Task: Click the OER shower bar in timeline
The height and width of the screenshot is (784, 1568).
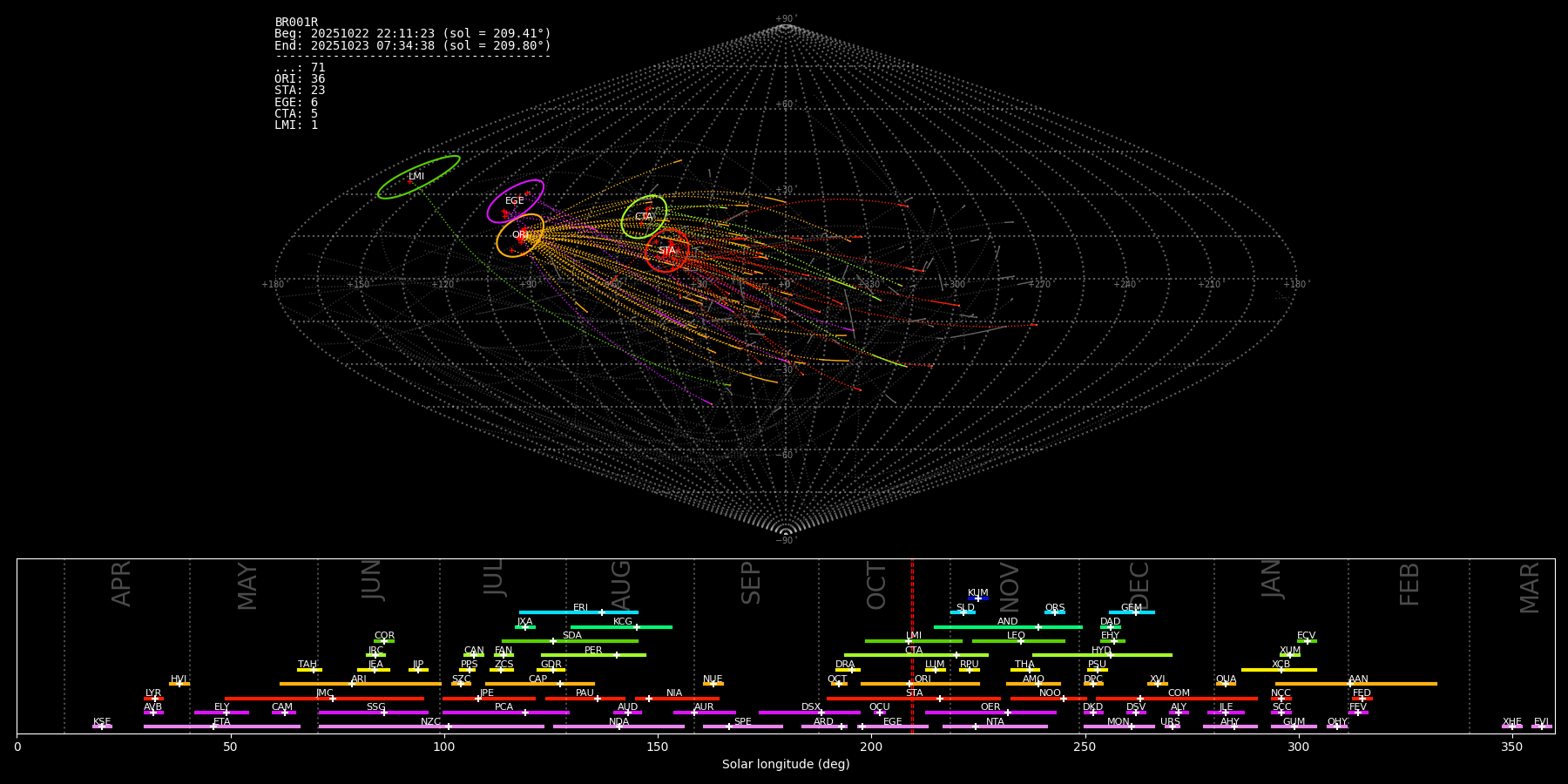Action: coord(990,713)
